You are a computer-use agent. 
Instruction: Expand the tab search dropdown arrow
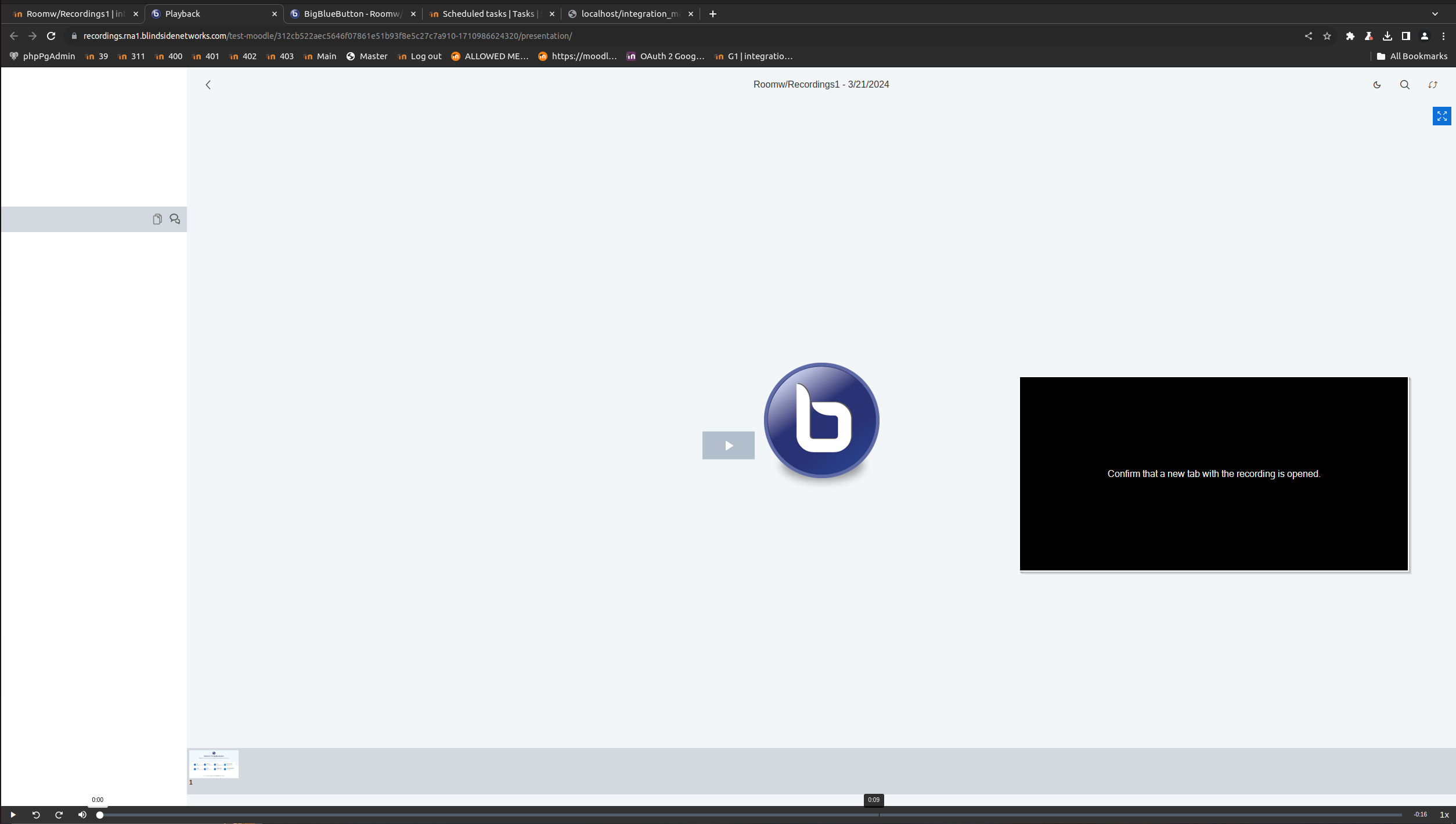point(1435,14)
